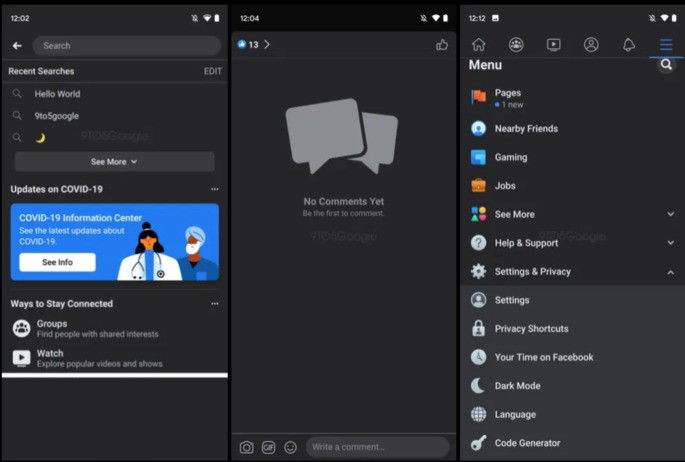Switch to the Profile tab
This screenshot has height=462, width=685.
click(x=591, y=44)
